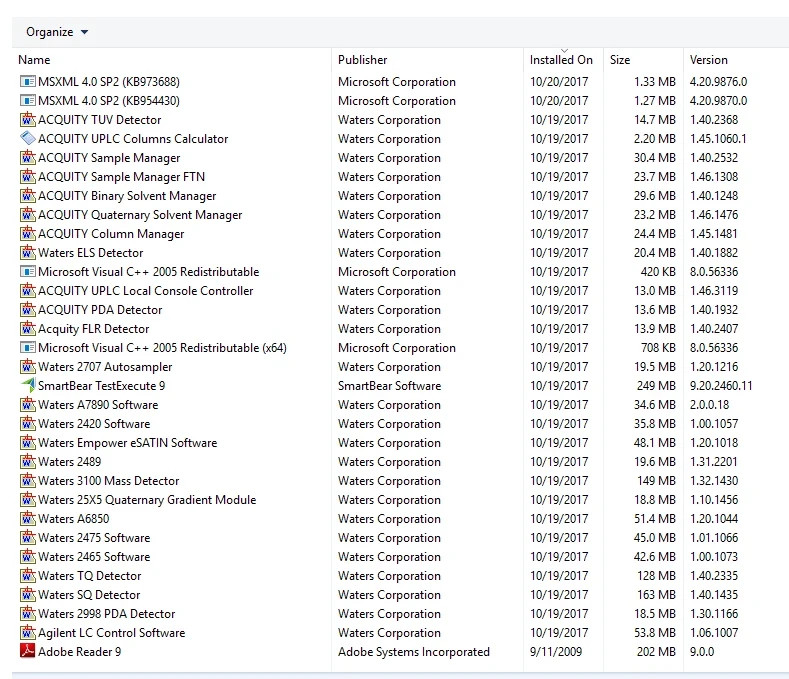Click the Waters 3100 Mass Detector icon
The image size is (789, 679).
27,480
